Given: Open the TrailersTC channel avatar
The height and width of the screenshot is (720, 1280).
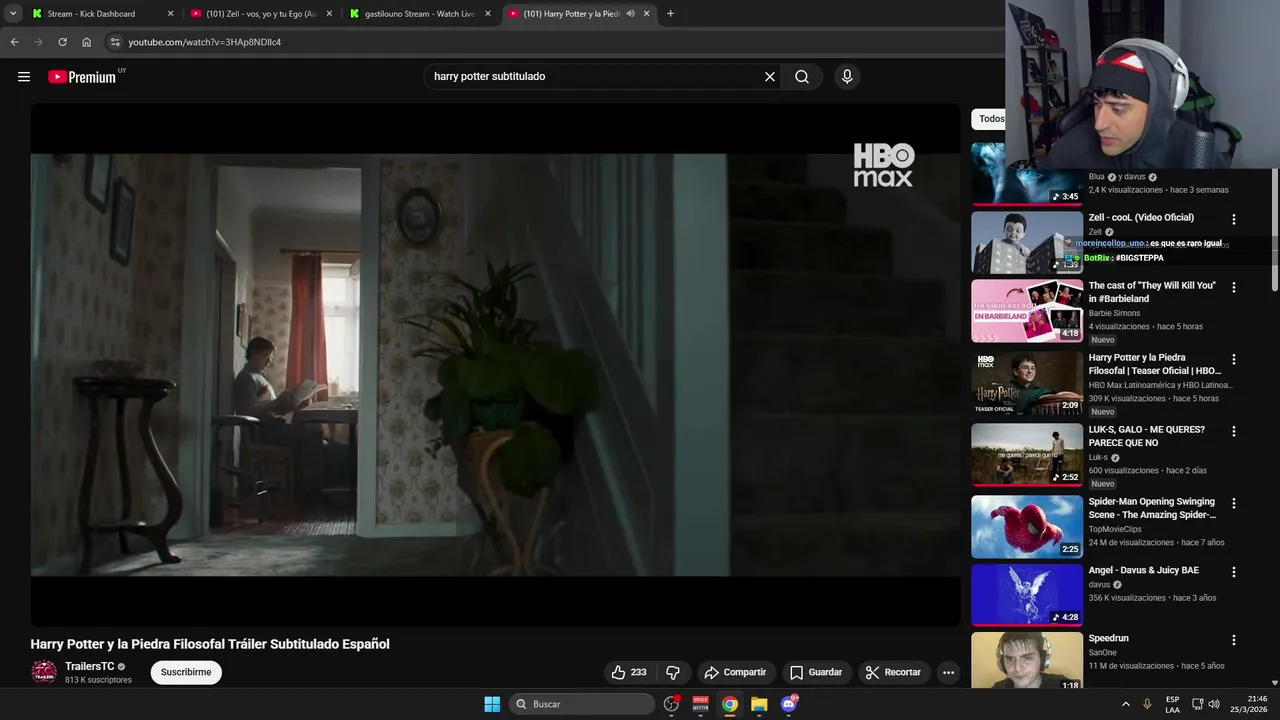Looking at the screenshot, I should tap(44, 672).
